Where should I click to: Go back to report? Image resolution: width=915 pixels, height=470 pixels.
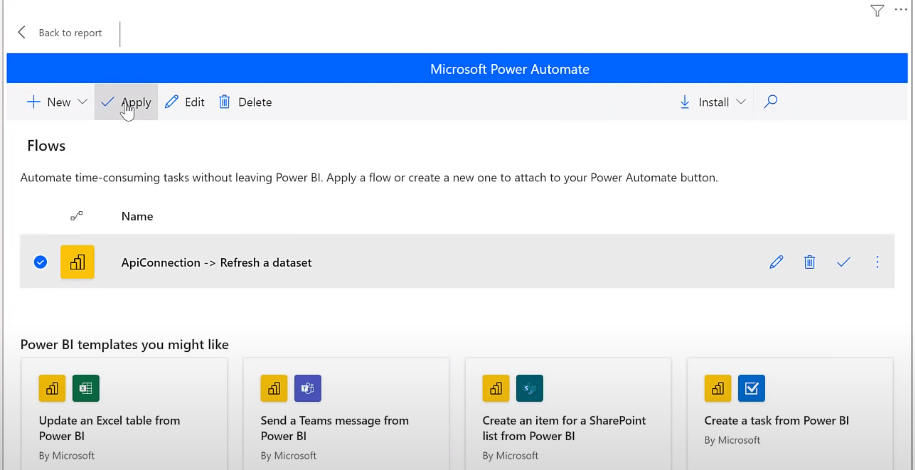coord(60,33)
